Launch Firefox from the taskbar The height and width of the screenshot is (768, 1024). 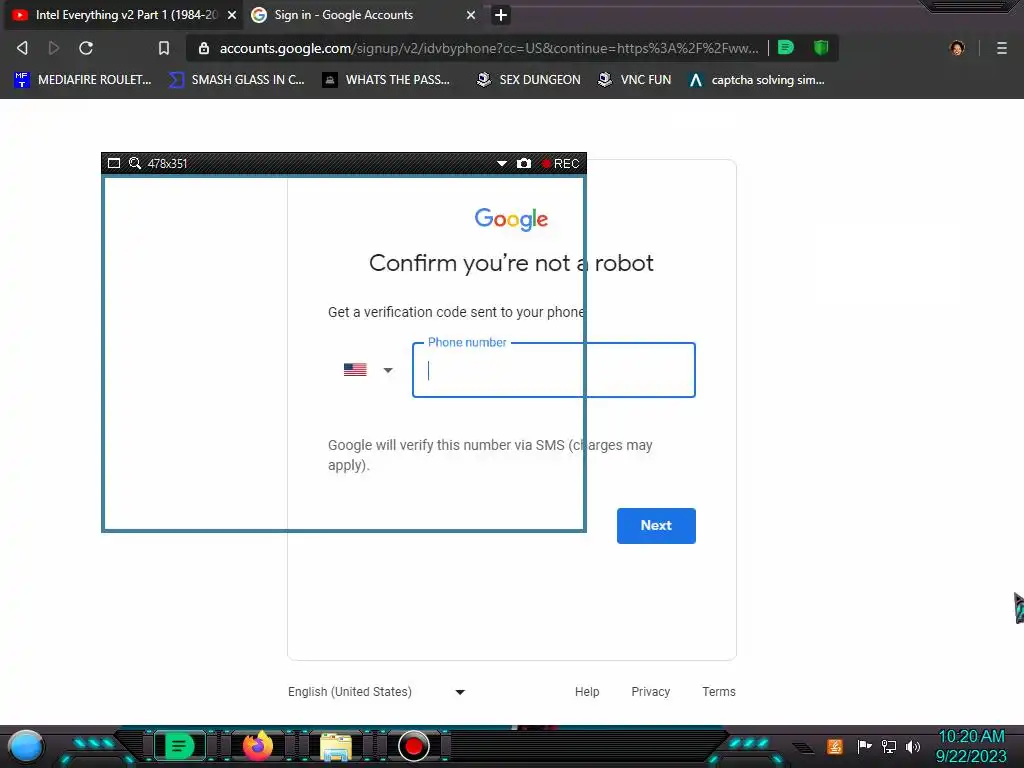tap(257, 746)
